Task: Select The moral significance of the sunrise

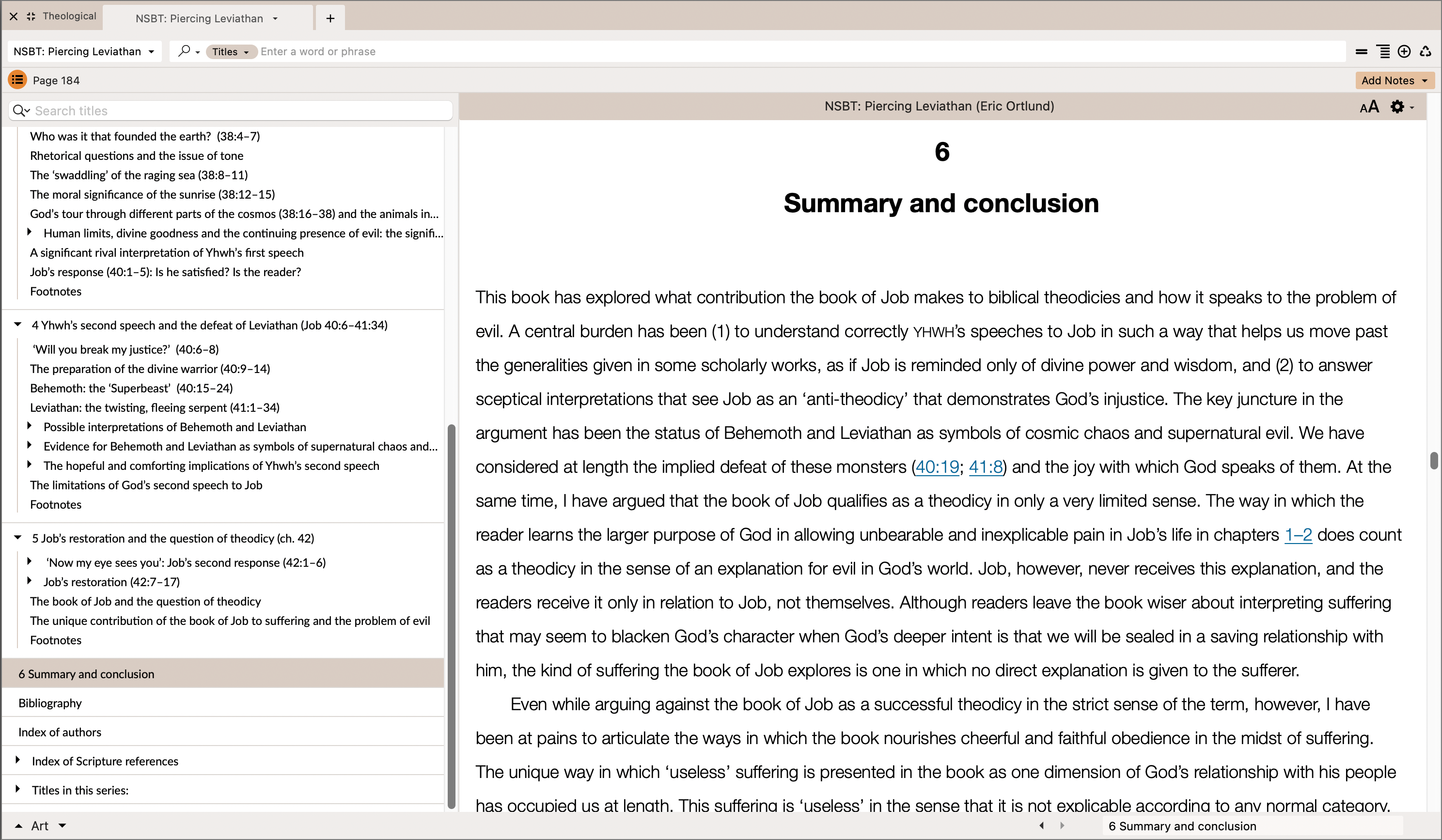Action: (x=152, y=195)
